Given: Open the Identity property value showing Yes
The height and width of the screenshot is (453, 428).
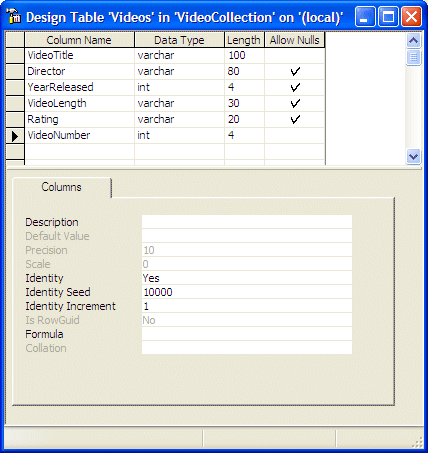Looking at the screenshot, I should tap(247, 278).
